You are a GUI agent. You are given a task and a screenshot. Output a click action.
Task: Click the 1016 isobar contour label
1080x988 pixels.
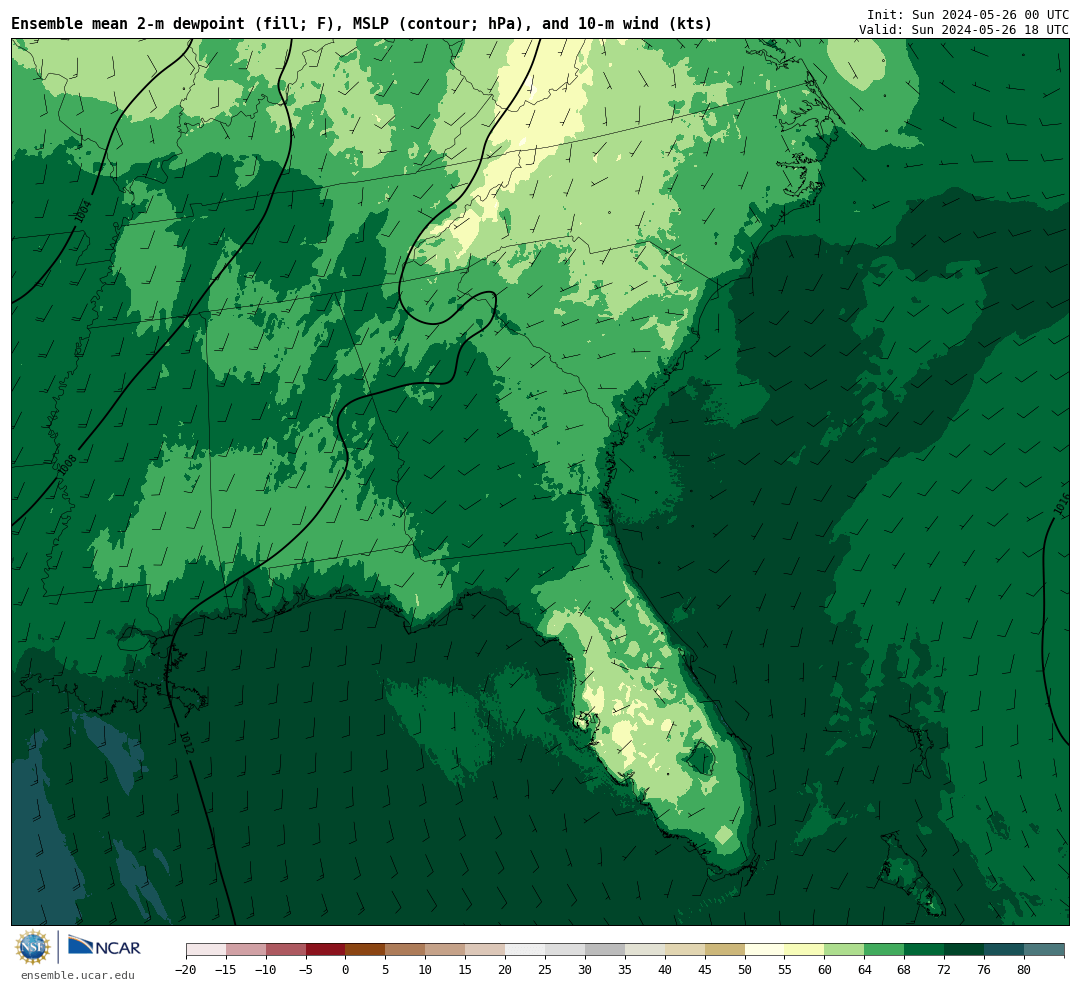1061,504
